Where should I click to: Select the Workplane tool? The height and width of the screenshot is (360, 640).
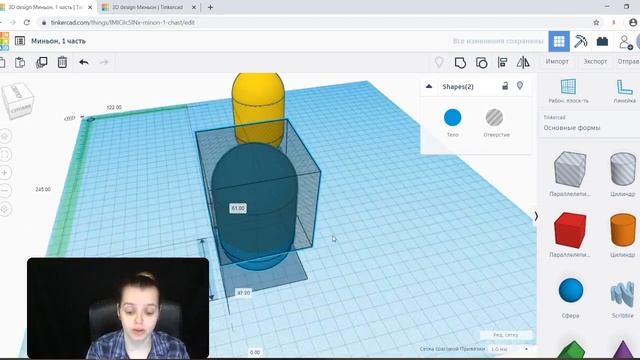coord(569,91)
